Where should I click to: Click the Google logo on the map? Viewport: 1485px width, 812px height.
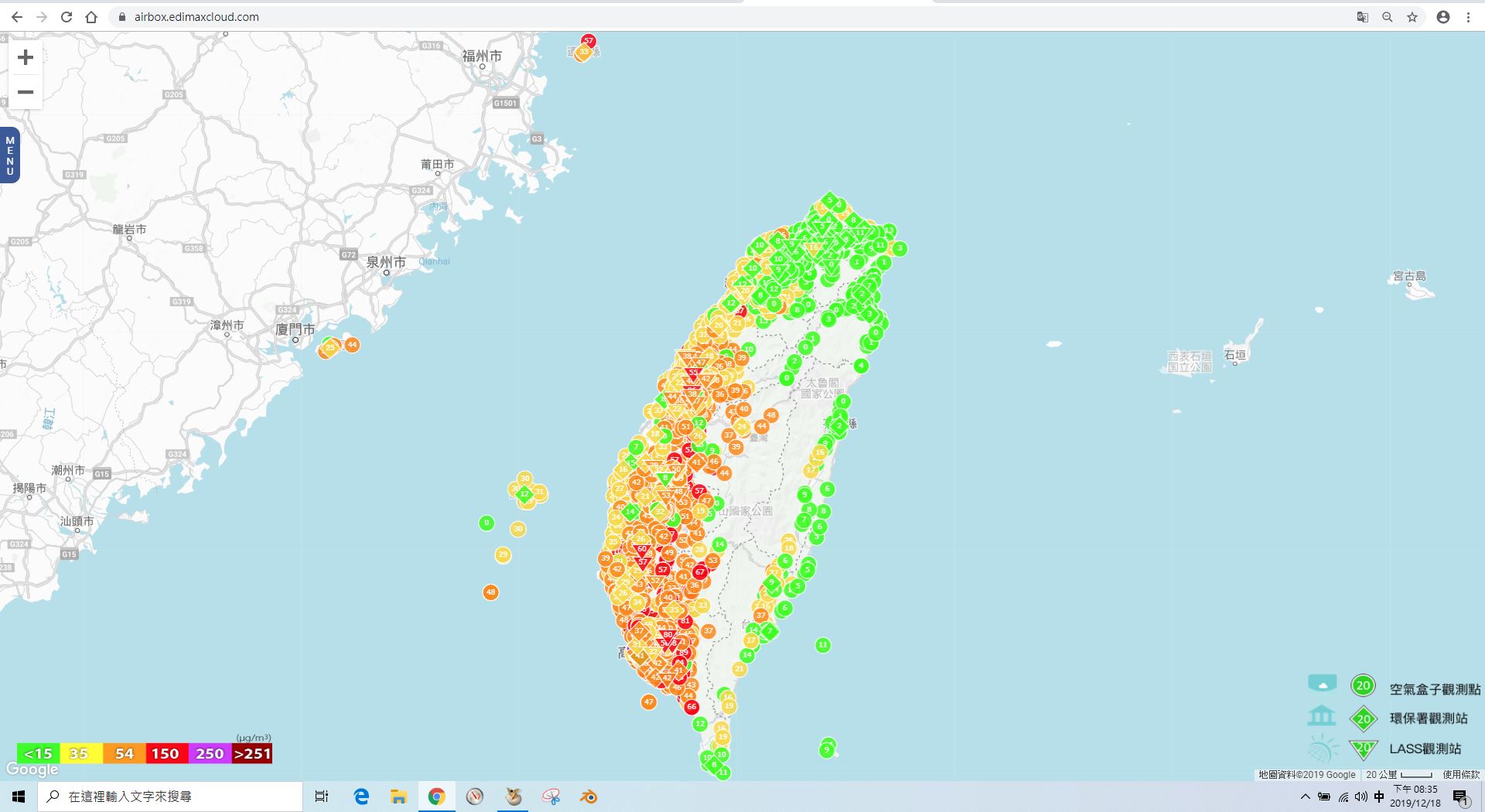(x=32, y=769)
